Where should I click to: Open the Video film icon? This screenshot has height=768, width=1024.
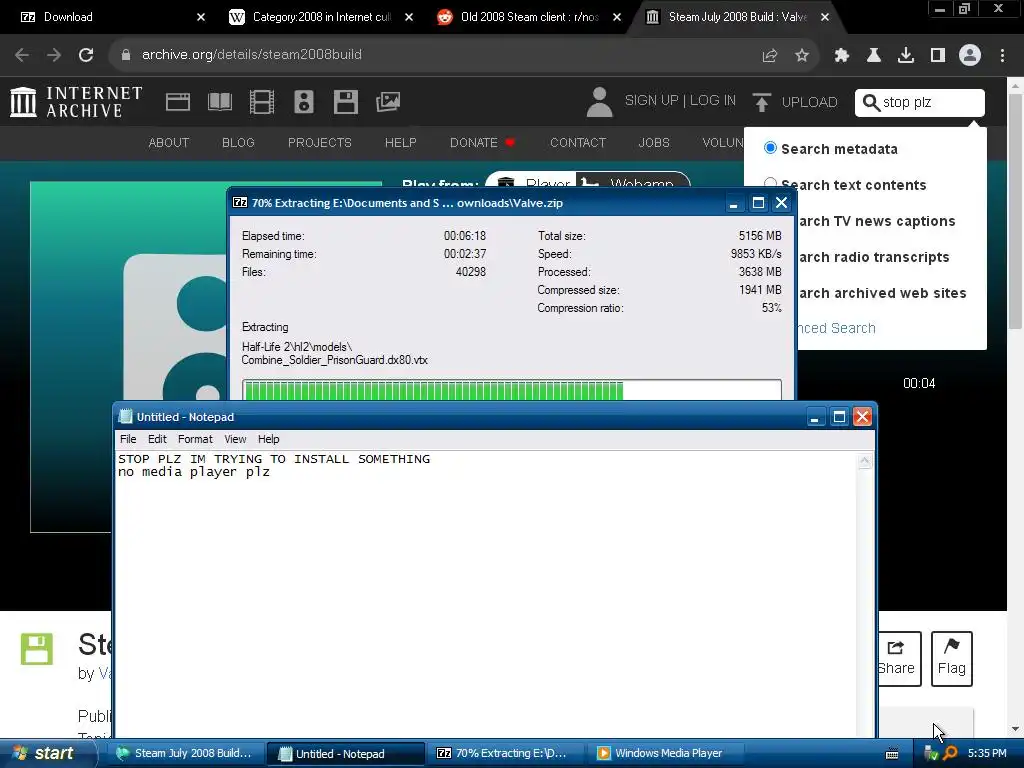(x=262, y=102)
